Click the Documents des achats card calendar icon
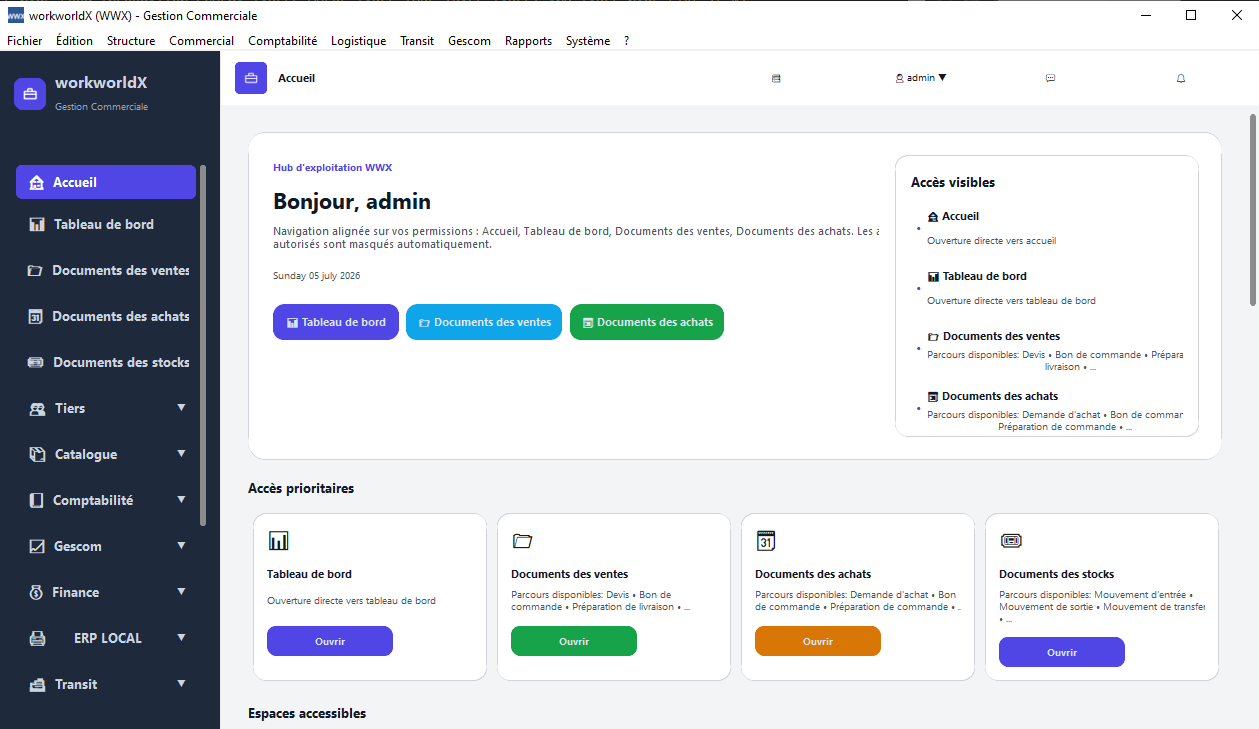 point(766,541)
